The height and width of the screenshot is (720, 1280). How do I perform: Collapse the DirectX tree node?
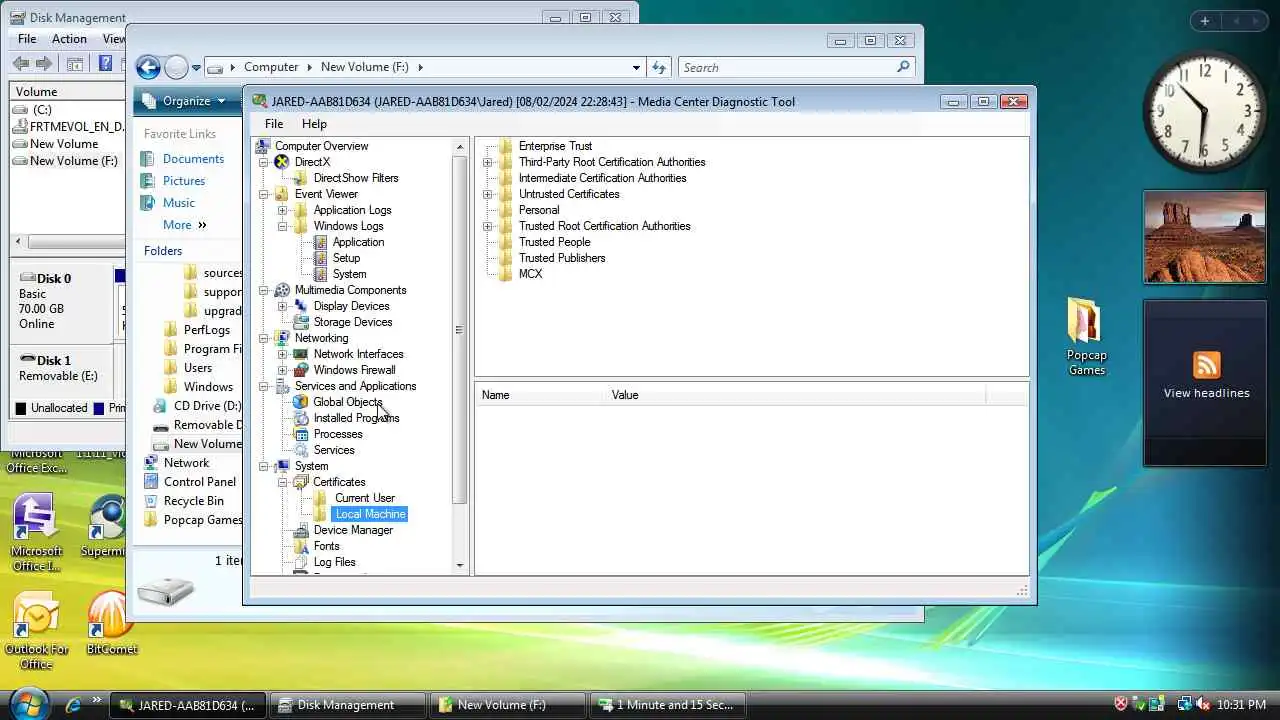264,162
